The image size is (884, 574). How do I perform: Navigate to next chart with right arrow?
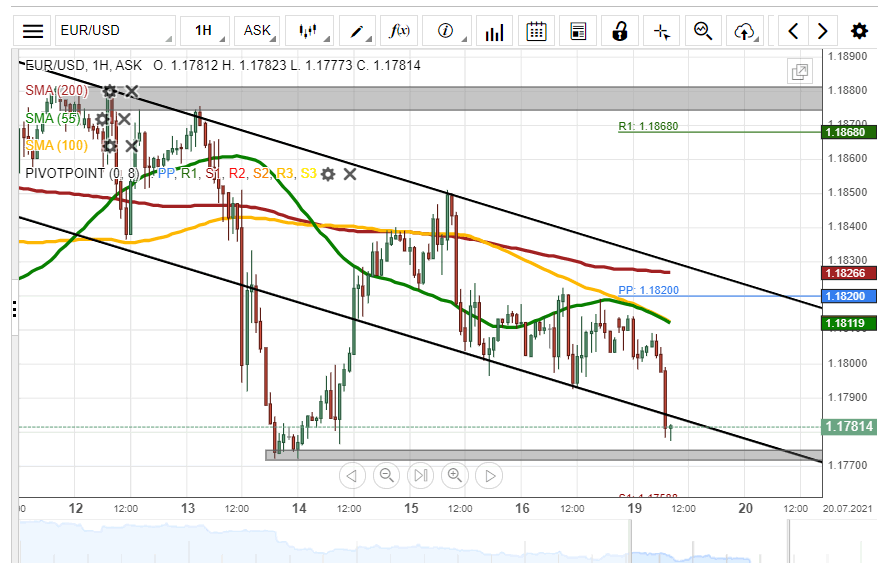point(823,30)
